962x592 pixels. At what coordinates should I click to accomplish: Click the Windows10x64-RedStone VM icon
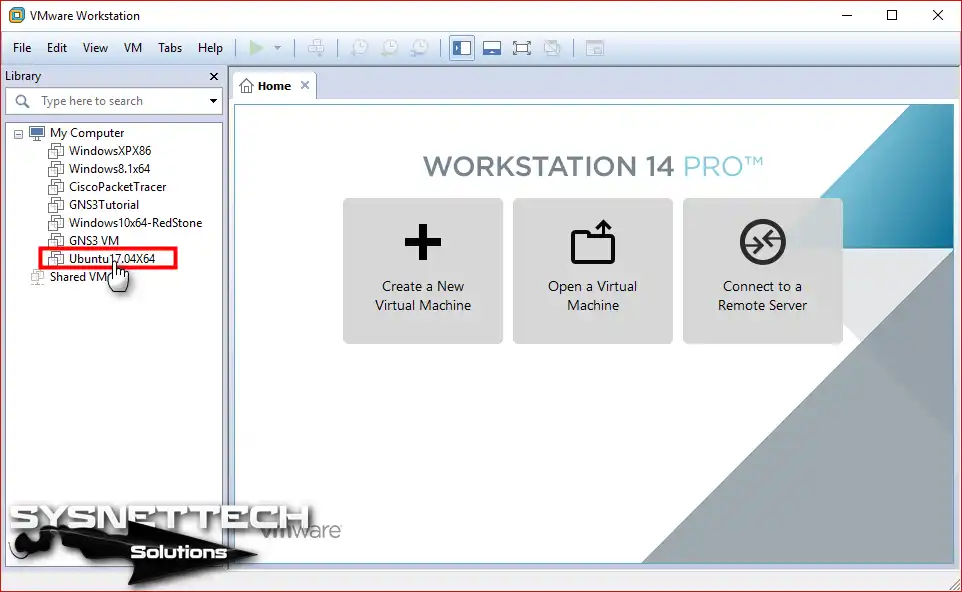coord(56,222)
